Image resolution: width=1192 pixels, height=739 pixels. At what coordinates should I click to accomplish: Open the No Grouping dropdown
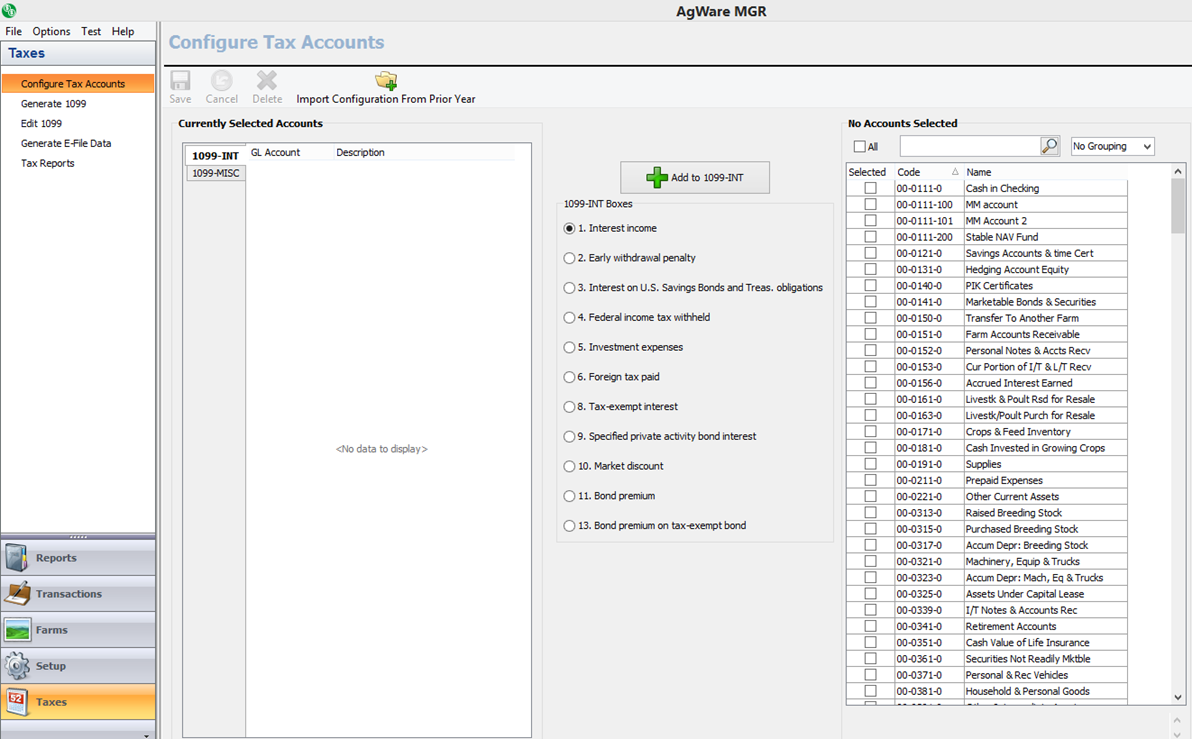pos(1112,146)
